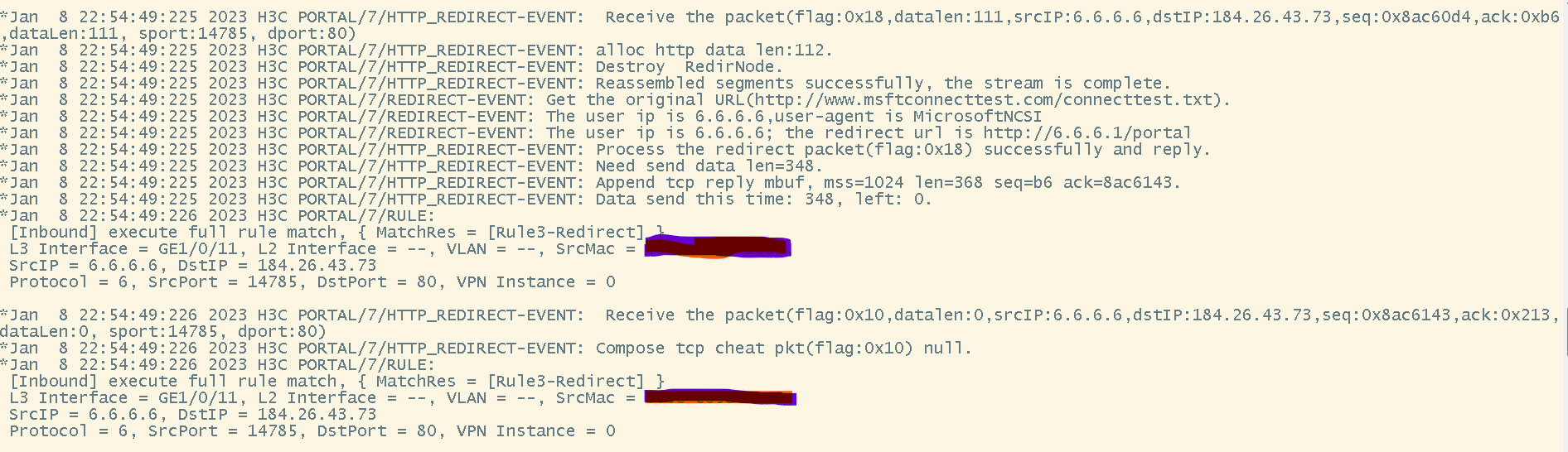1568x452 pixels.
Task: Click the "alloc http data len:112" message
Action: click(714, 50)
